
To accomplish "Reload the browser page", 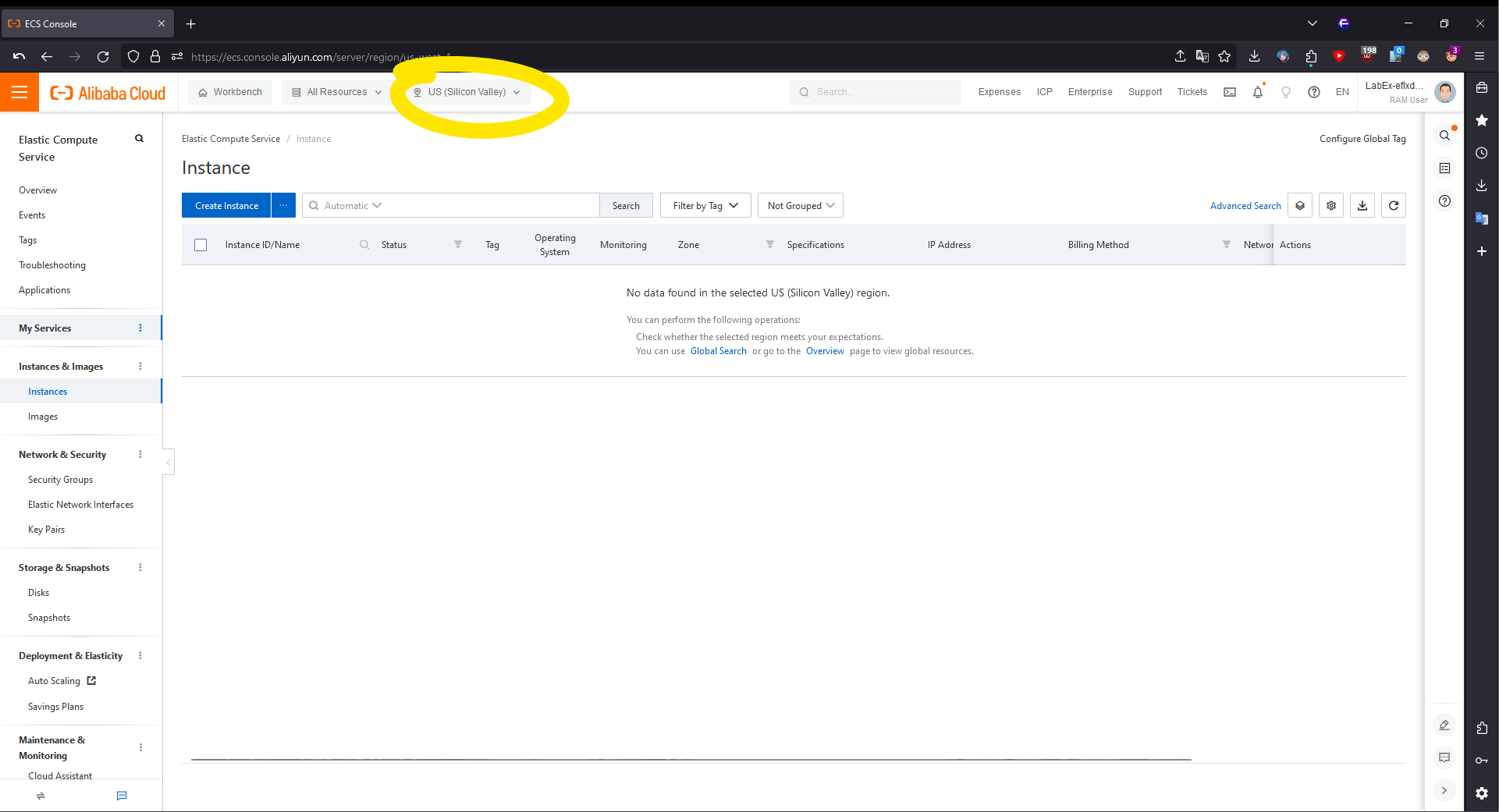I will pos(103,56).
